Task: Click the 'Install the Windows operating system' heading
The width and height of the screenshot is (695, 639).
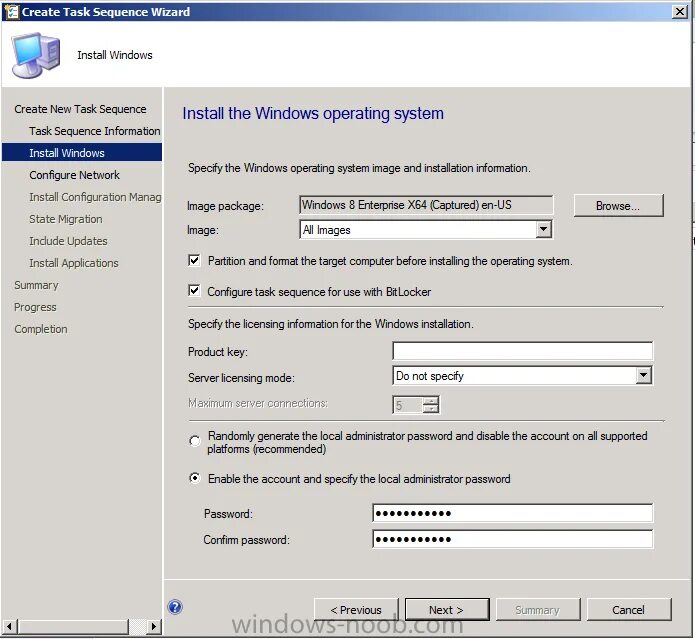Action: point(313,113)
